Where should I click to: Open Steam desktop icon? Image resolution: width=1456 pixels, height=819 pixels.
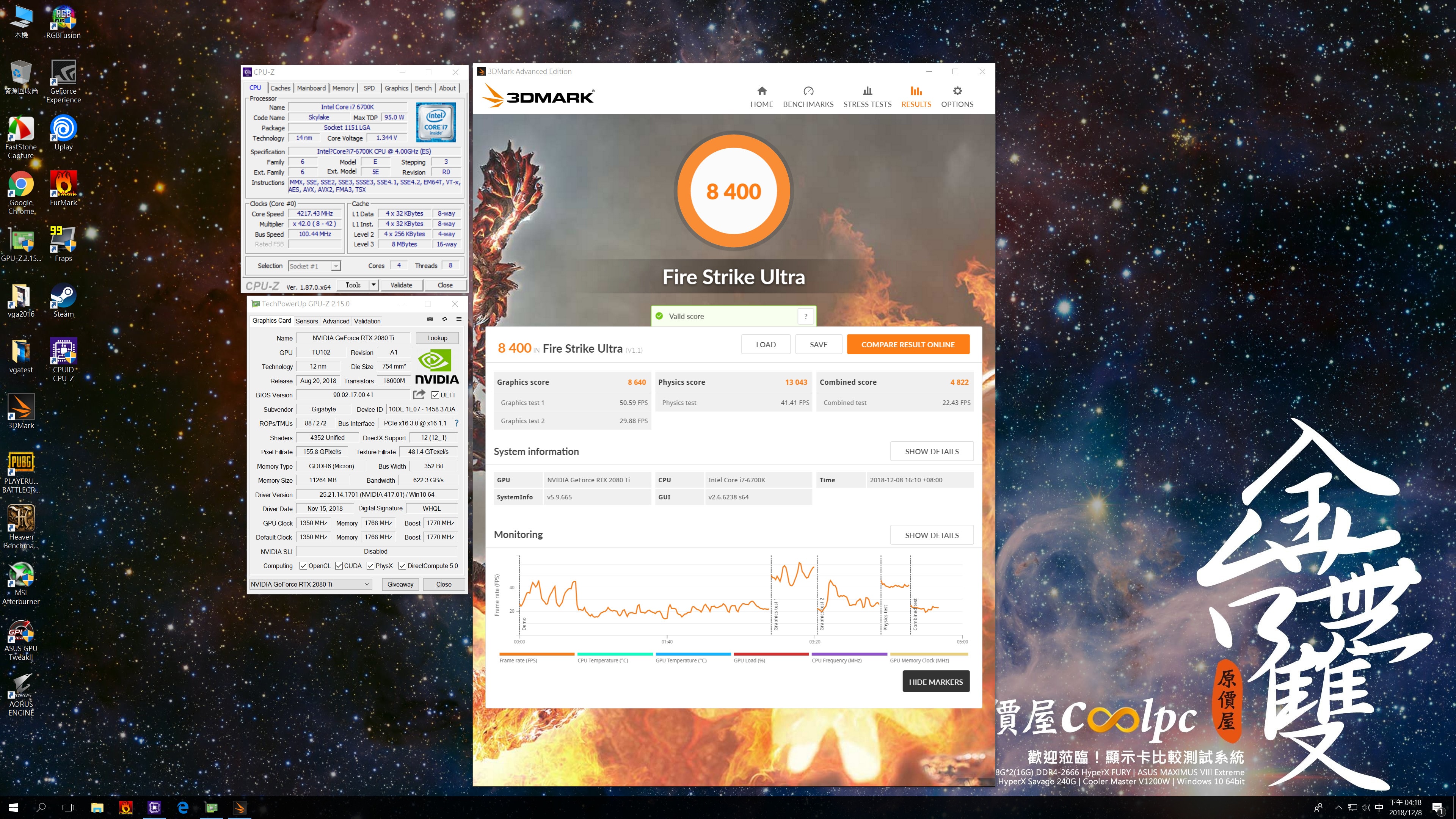(x=63, y=300)
